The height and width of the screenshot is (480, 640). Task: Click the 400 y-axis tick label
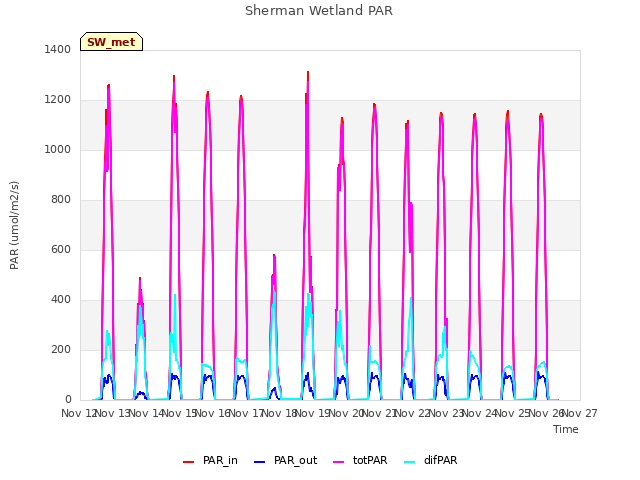pyautogui.click(x=61, y=300)
